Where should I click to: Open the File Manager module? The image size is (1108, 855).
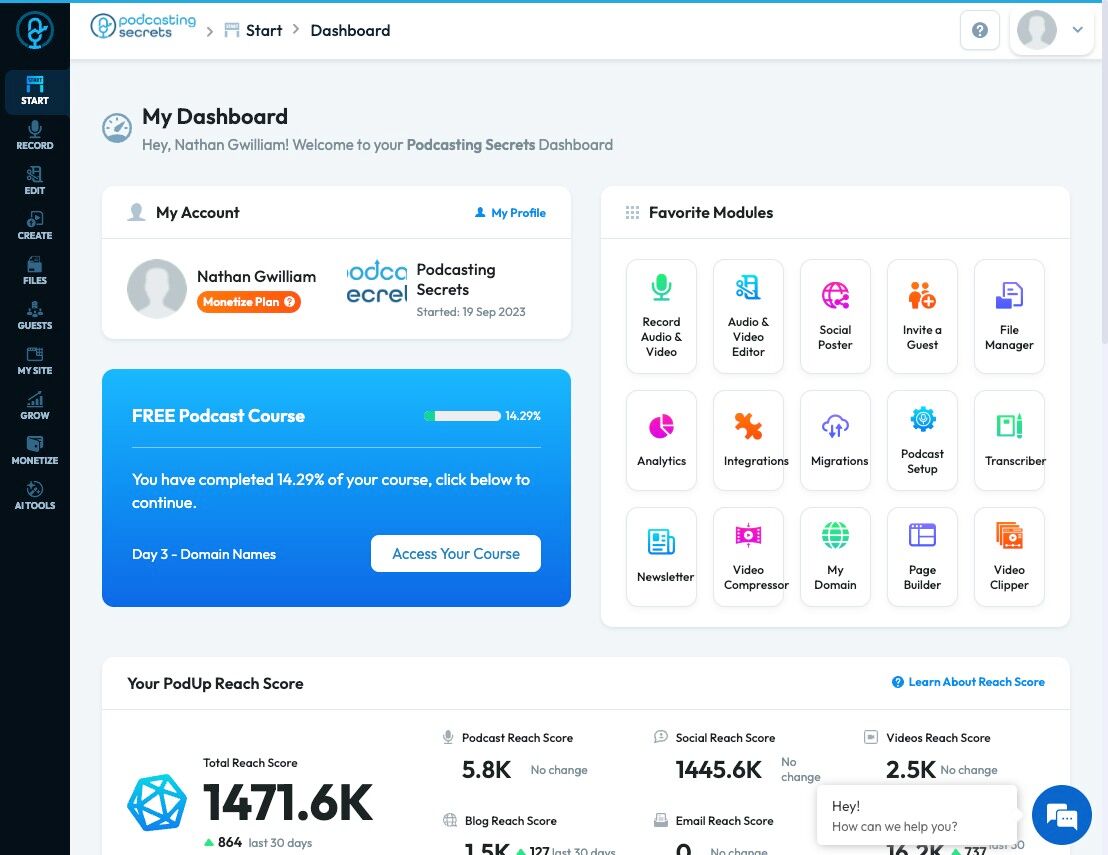pos(1008,316)
